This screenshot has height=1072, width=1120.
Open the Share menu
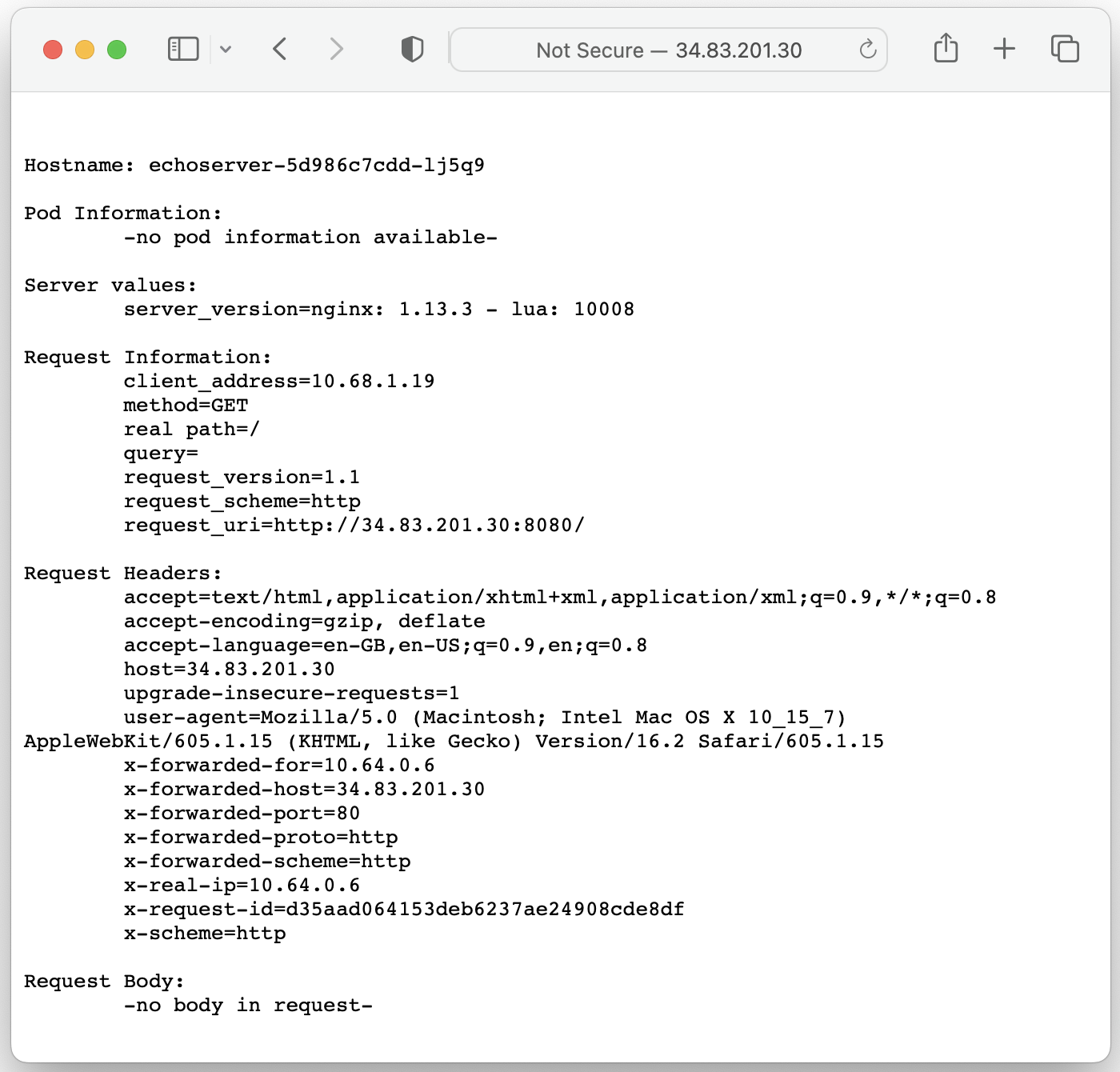point(946,49)
